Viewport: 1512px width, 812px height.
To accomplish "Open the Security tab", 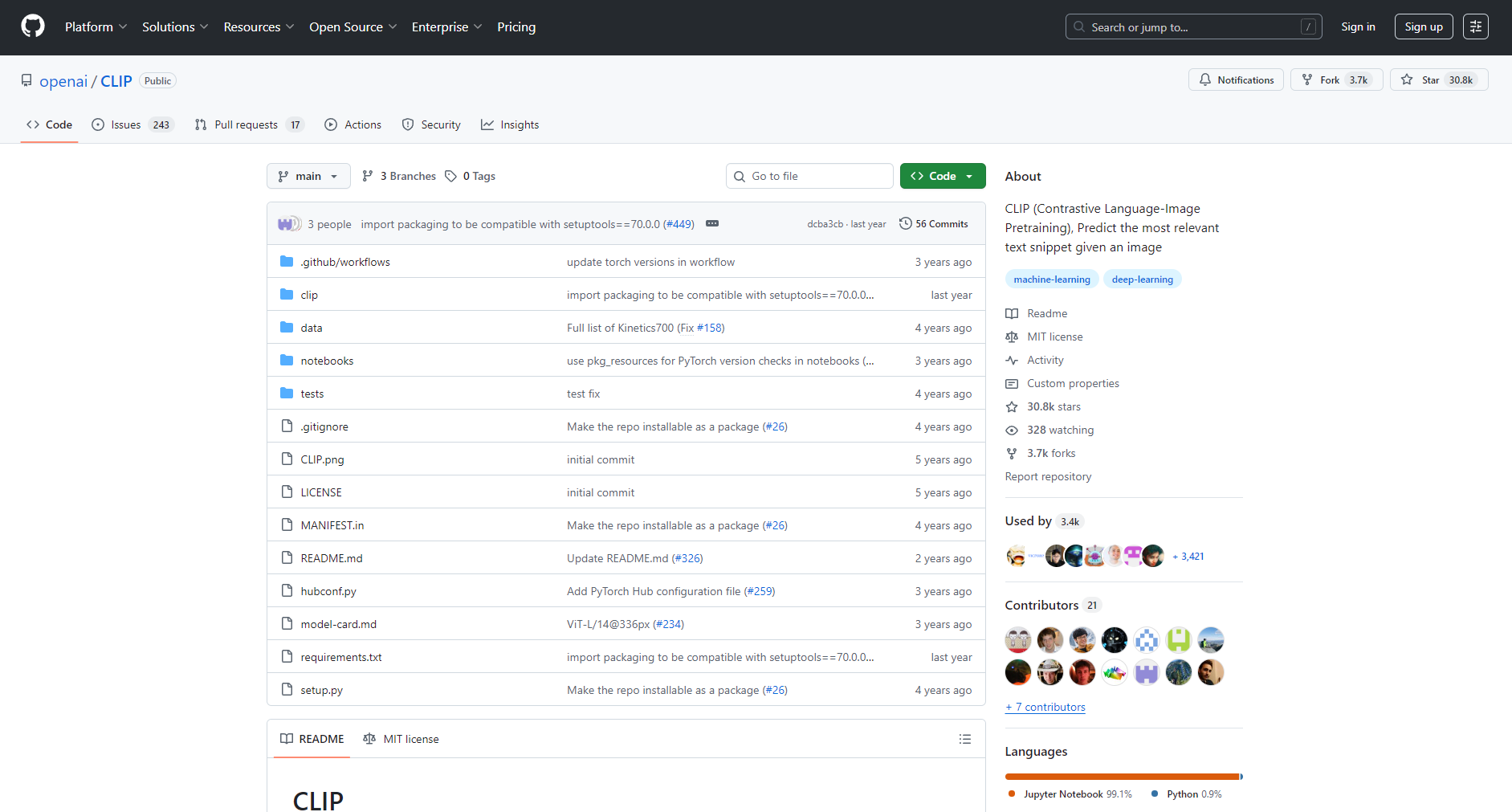I will (x=431, y=124).
